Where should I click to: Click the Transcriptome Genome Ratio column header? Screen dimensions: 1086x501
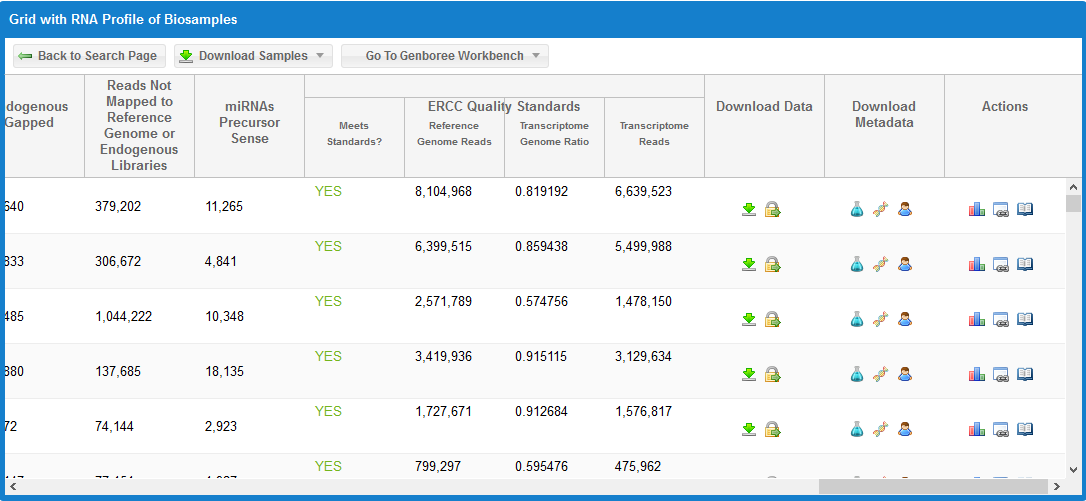pos(554,134)
